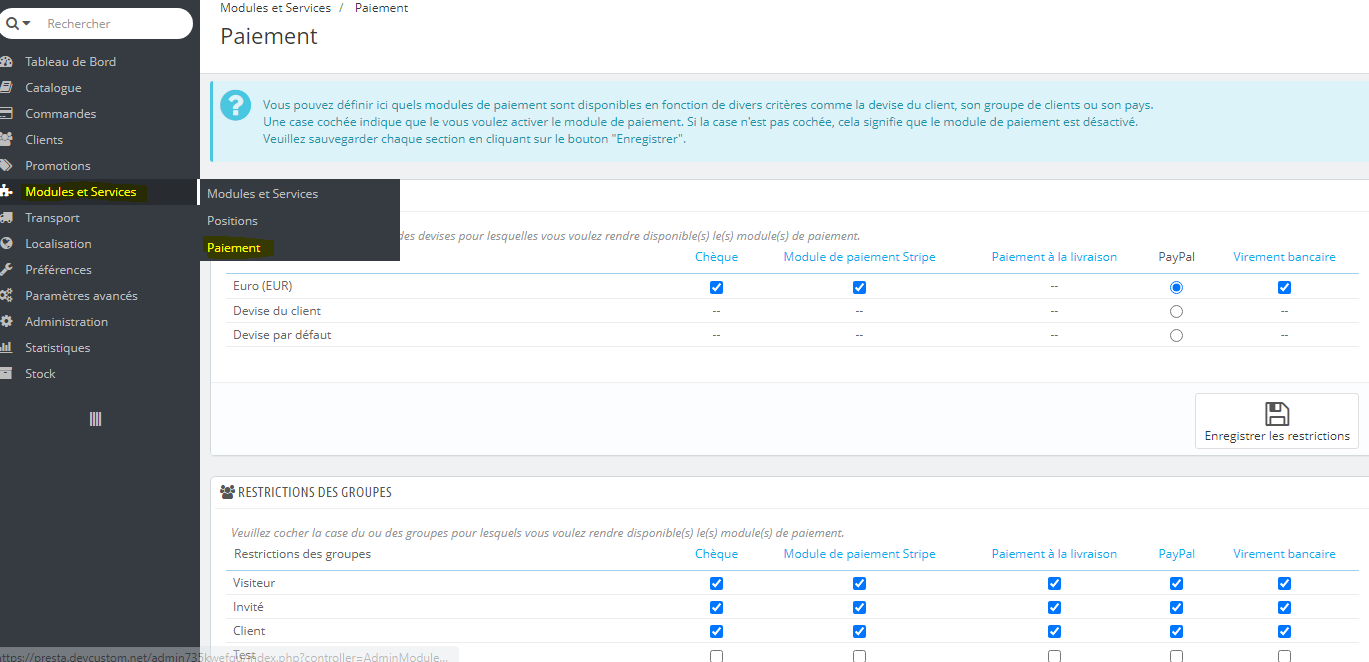Click the search magnifier icon

12,23
